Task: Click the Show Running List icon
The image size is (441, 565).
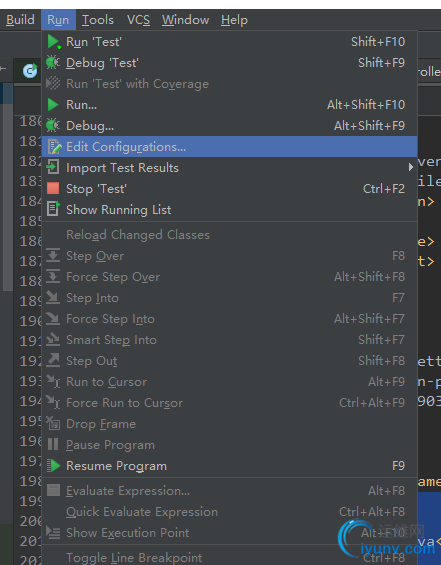Action: pyautogui.click(x=53, y=209)
